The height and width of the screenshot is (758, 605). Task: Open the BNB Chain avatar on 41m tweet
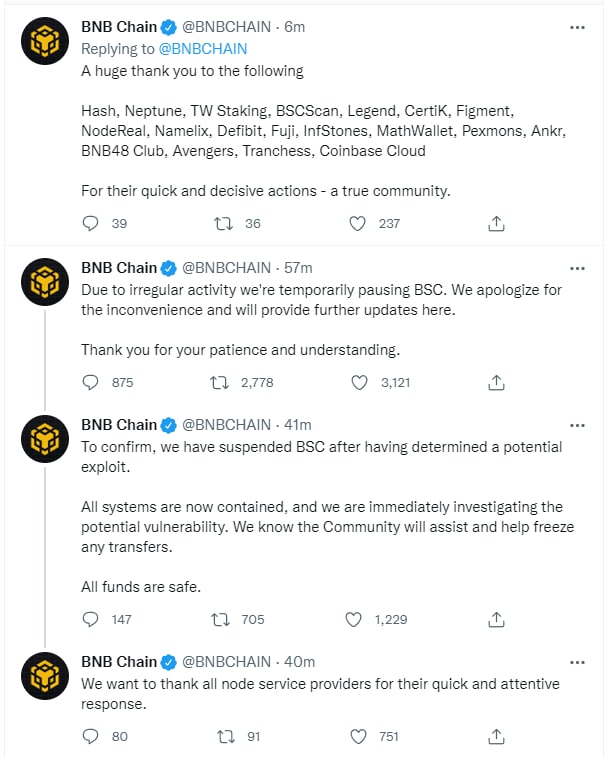pyautogui.click(x=44, y=440)
